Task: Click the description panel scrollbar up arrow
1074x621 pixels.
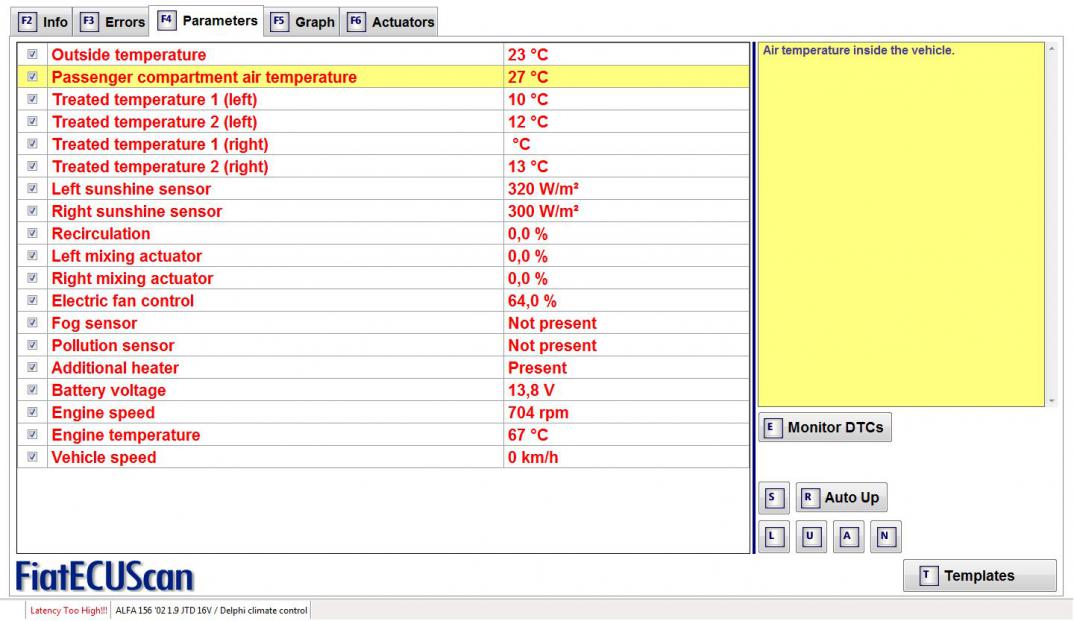Action: [1051, 47]
